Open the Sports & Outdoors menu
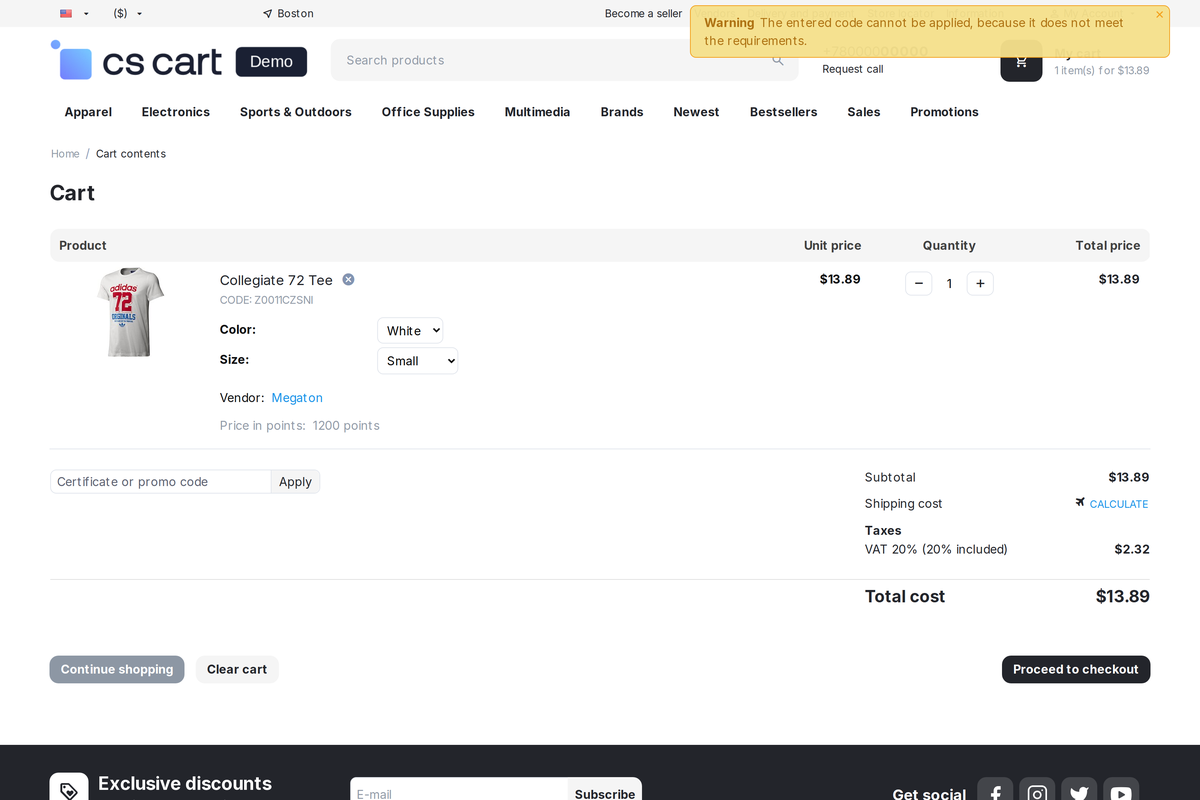The width and height of the screenshot is (1200, 800). (x=296, y=112)
